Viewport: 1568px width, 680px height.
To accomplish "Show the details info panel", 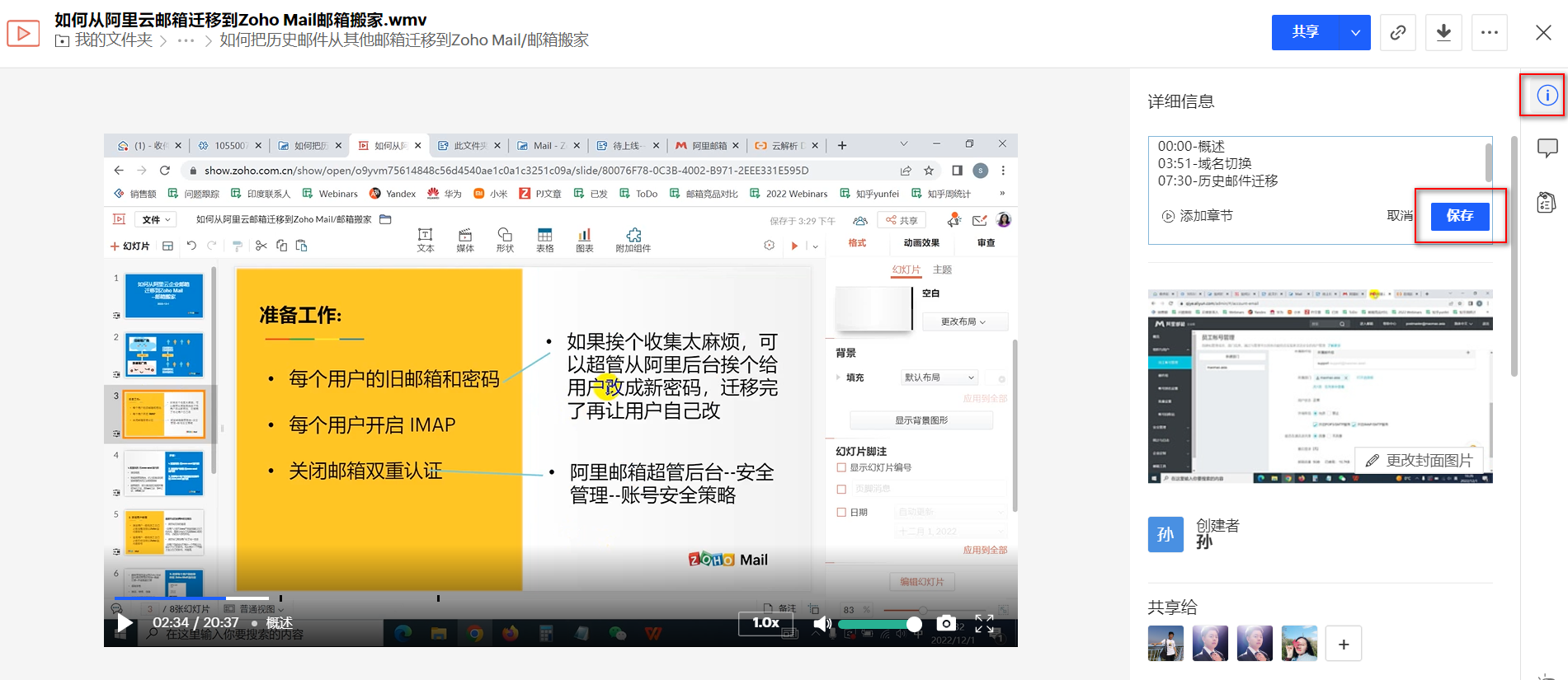I will tap(1547, 96).
